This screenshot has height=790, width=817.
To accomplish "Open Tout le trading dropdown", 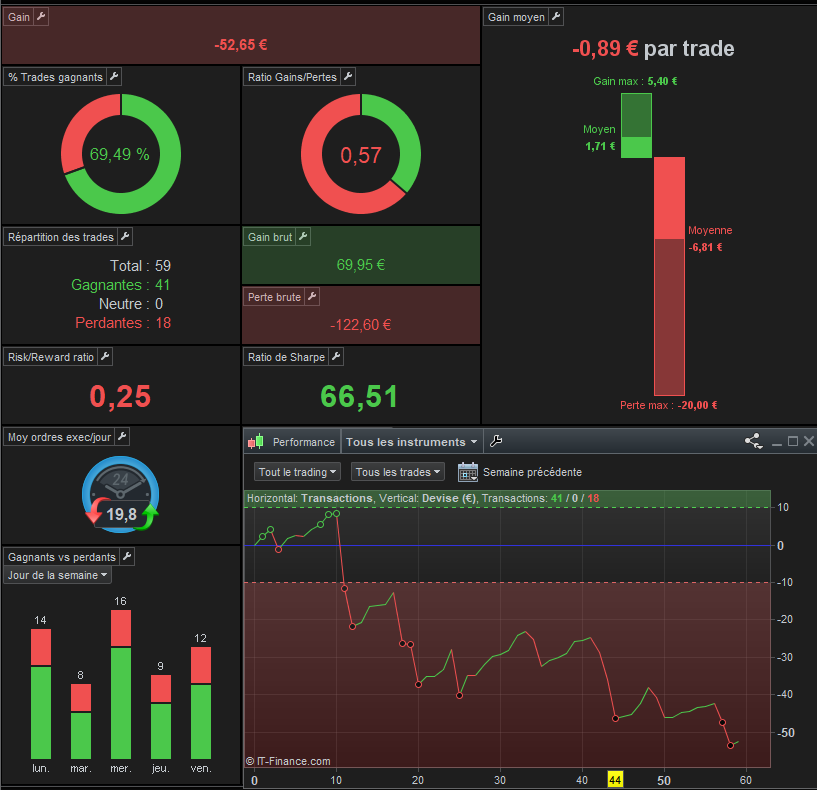I will (x=298, y=472).
